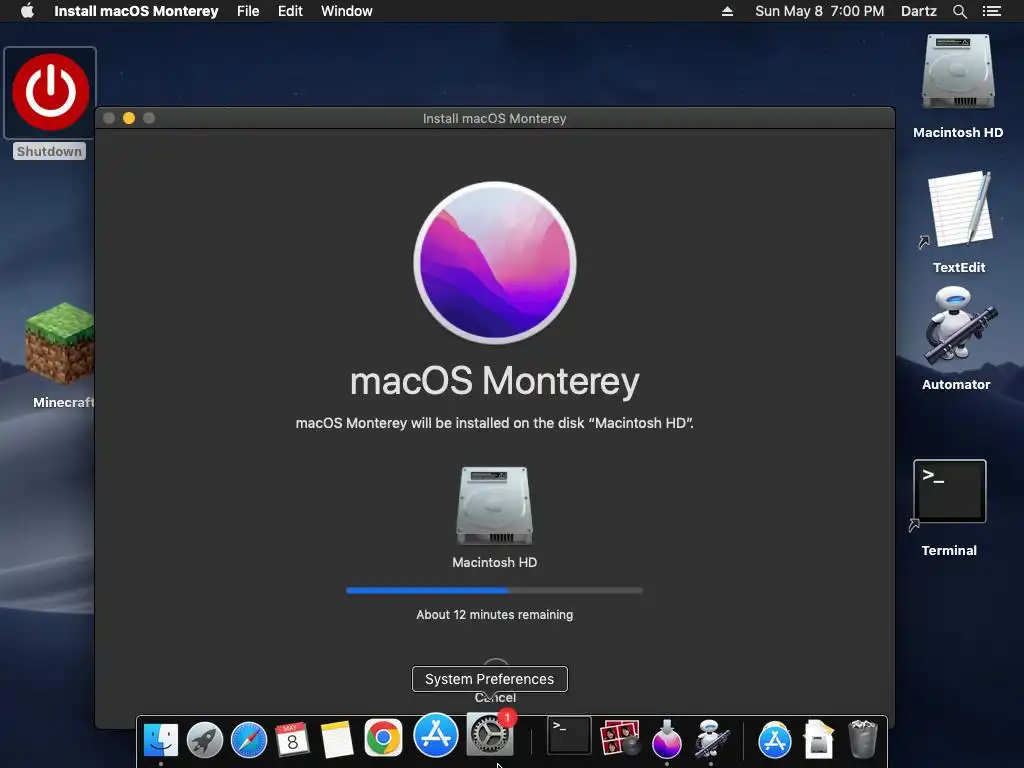This screenshot has width=1024, height=768.
Task: Launch Photo Booth from the Dock
Action: [619, 737]
